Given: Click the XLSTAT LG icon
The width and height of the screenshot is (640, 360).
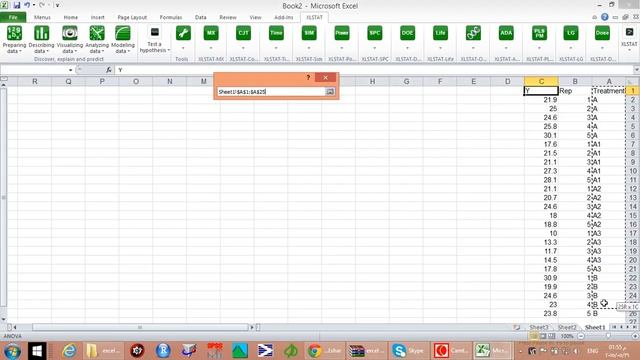Looking at the screenshot, I should pos(571,33).
